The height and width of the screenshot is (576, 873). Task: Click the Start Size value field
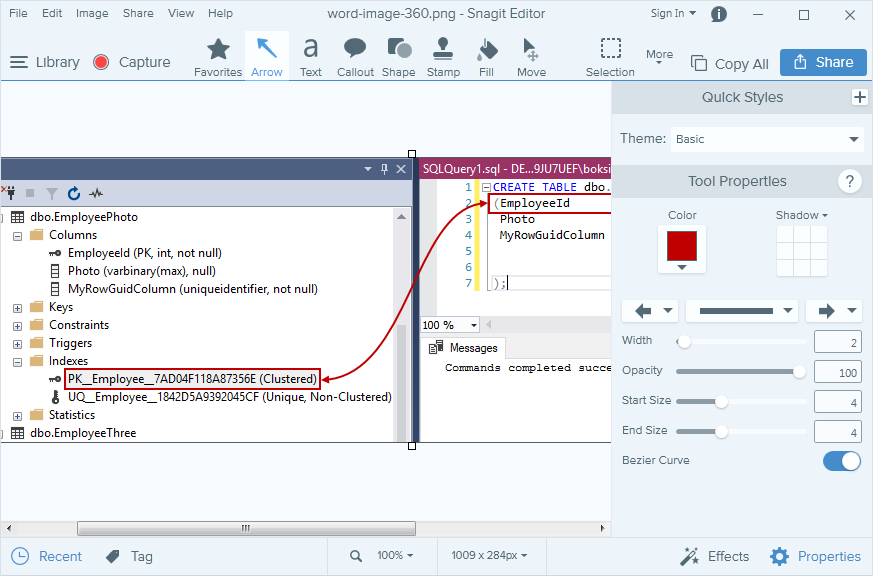click(837, 401)
